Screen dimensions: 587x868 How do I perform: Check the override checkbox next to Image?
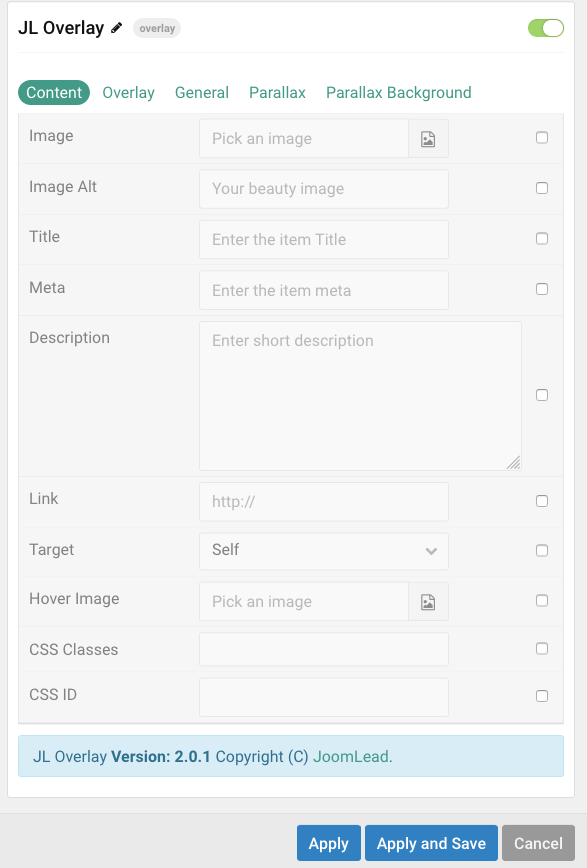(541, 138)
